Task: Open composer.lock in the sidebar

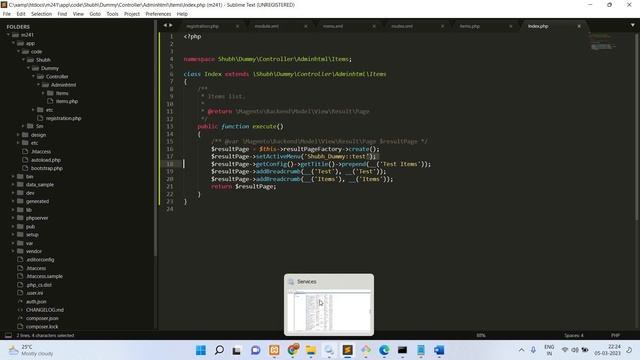Action: pyautogui.click(x=42, y=326)
